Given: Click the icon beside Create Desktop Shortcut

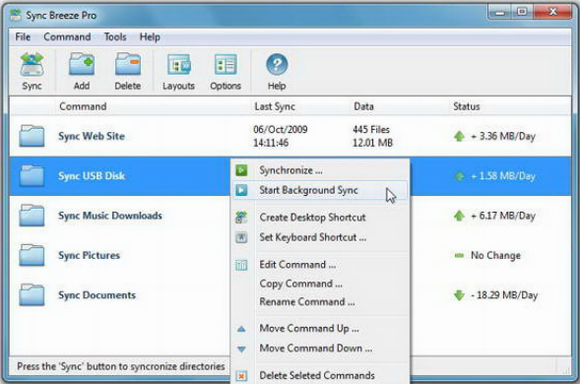Looking at the screenshot, I should (242, 218).
